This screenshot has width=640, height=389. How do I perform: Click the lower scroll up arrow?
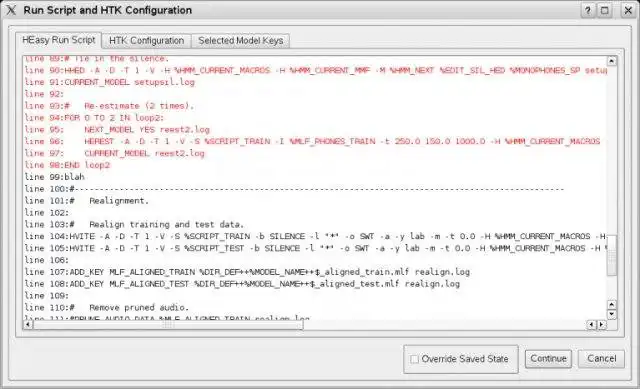tap(611, 305)
